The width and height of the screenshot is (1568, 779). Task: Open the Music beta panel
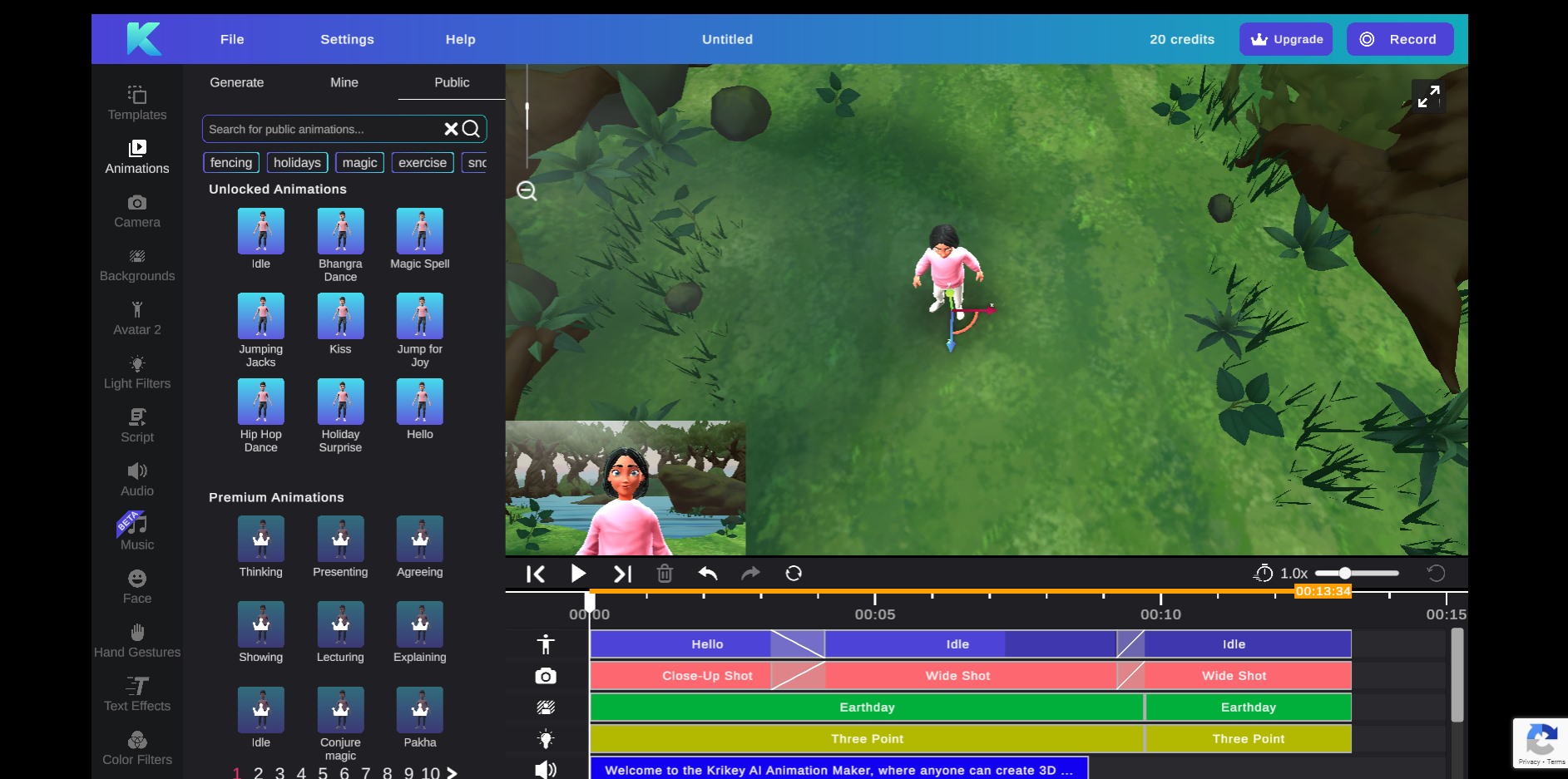pos(137,533)
